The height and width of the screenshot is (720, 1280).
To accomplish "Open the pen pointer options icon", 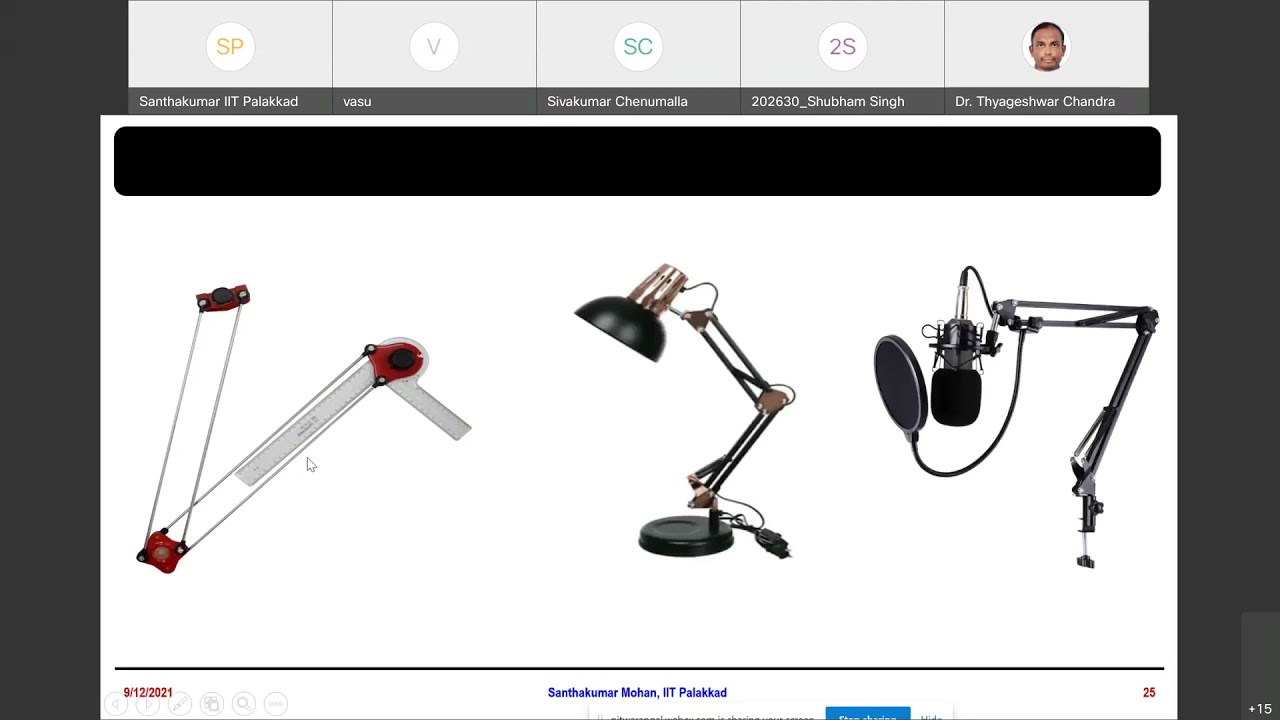I will [180, 704].
